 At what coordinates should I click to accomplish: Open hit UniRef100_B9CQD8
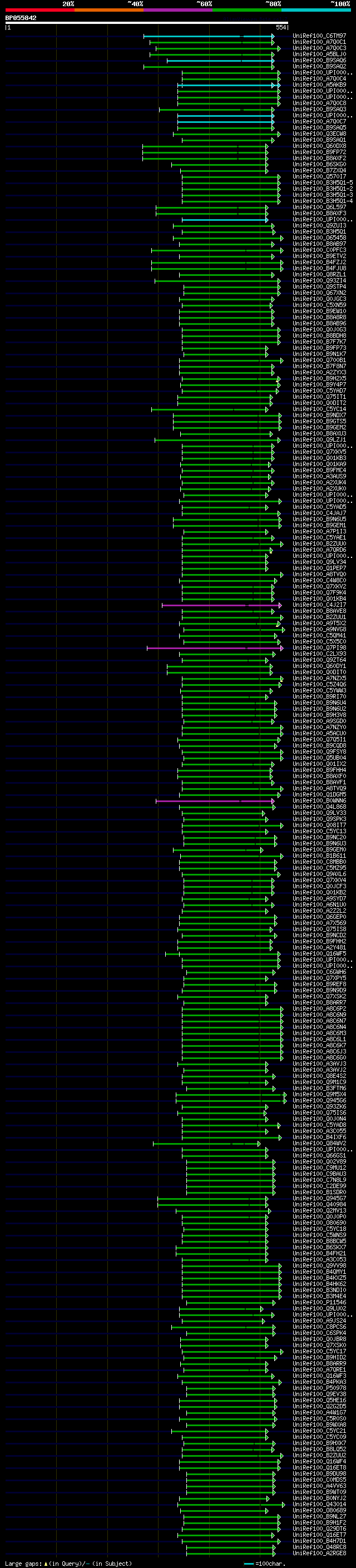tap(319, 746)
